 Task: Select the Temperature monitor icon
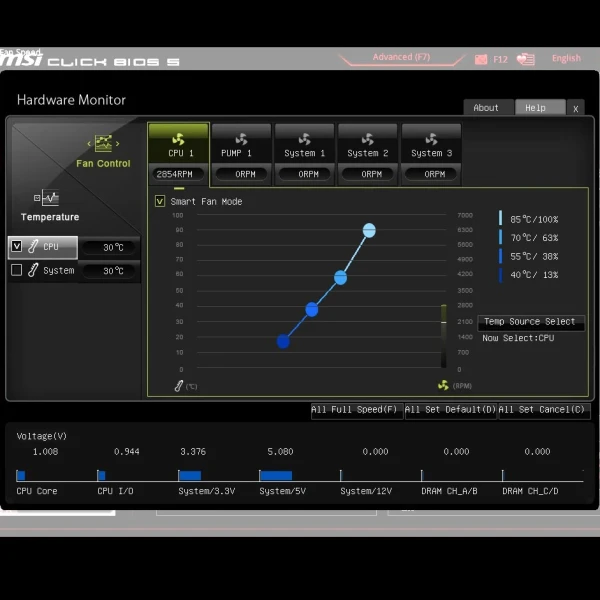(x=46, y=198)
